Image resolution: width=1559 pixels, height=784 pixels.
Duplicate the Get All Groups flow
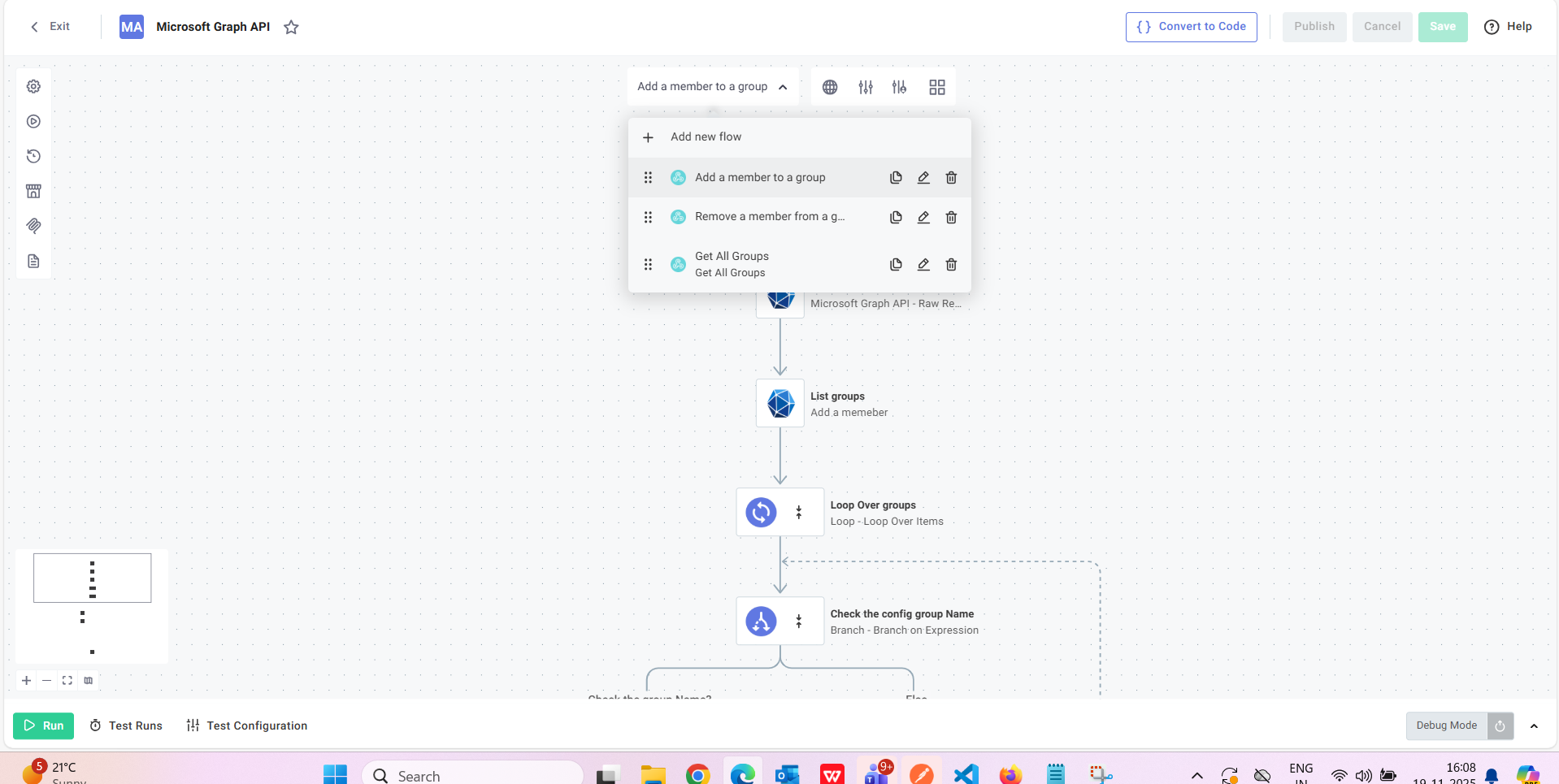[x=895, y=265]
